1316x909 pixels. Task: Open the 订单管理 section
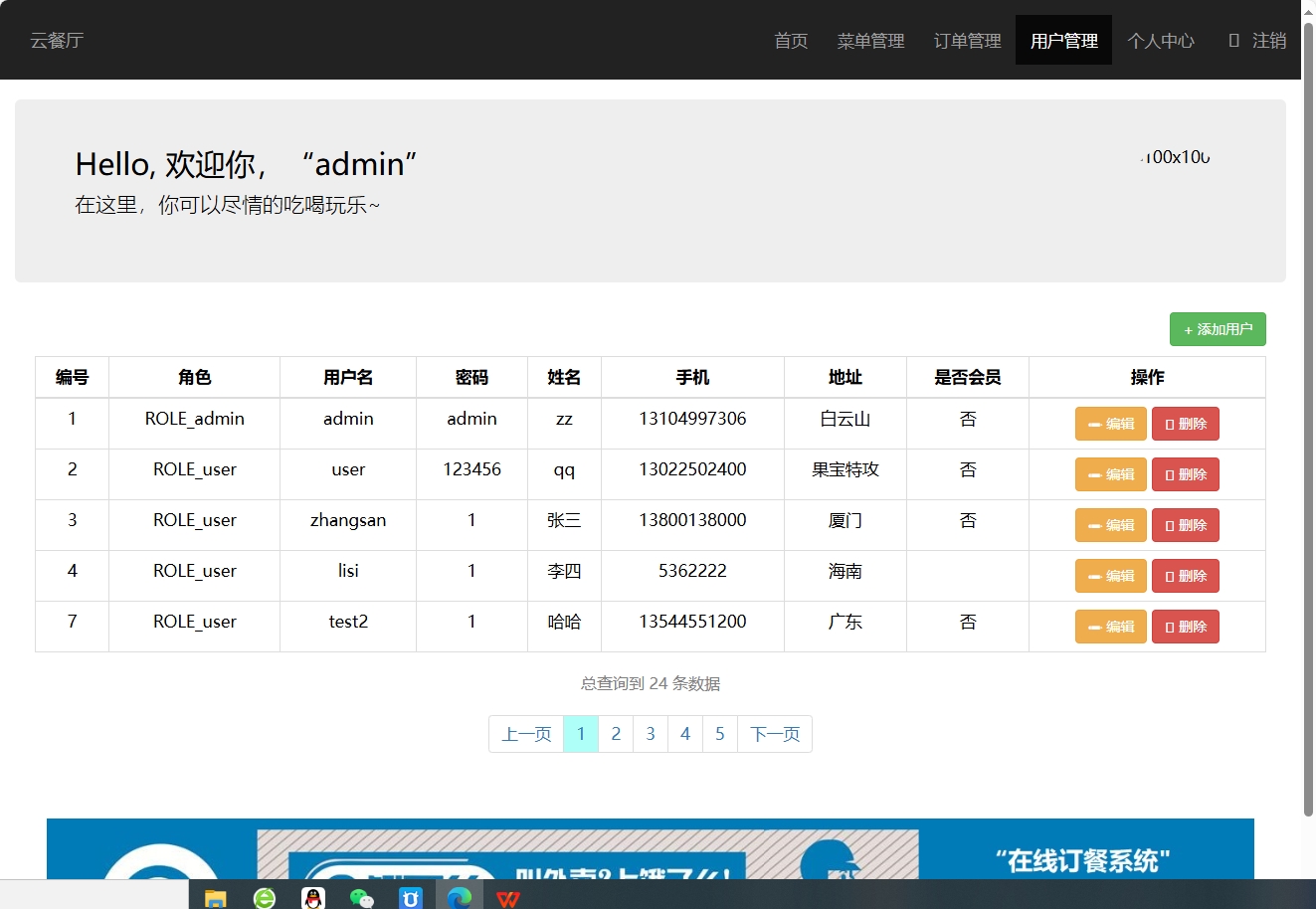point(966,40)
